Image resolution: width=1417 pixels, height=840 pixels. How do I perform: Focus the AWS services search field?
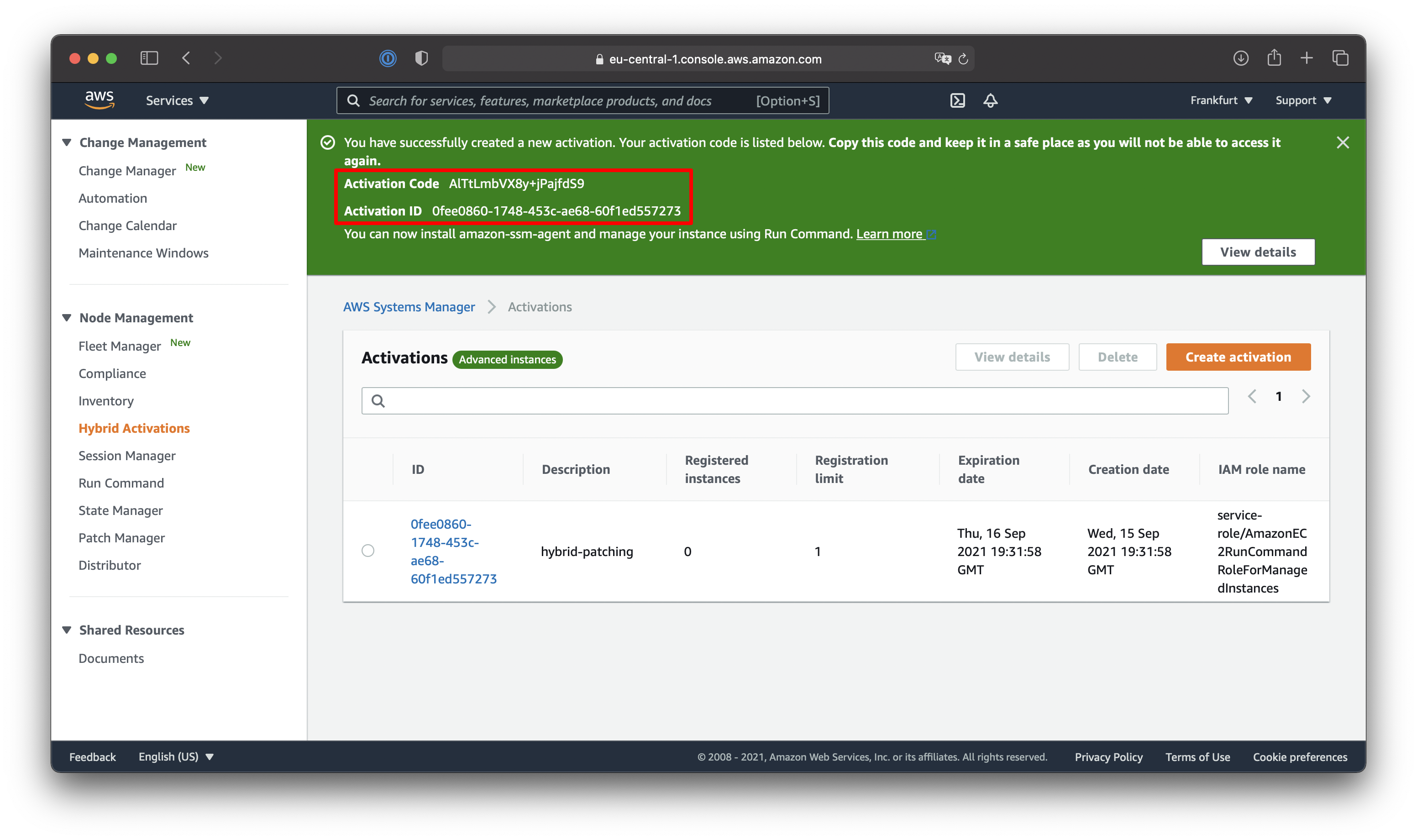(x=583, y=100)
